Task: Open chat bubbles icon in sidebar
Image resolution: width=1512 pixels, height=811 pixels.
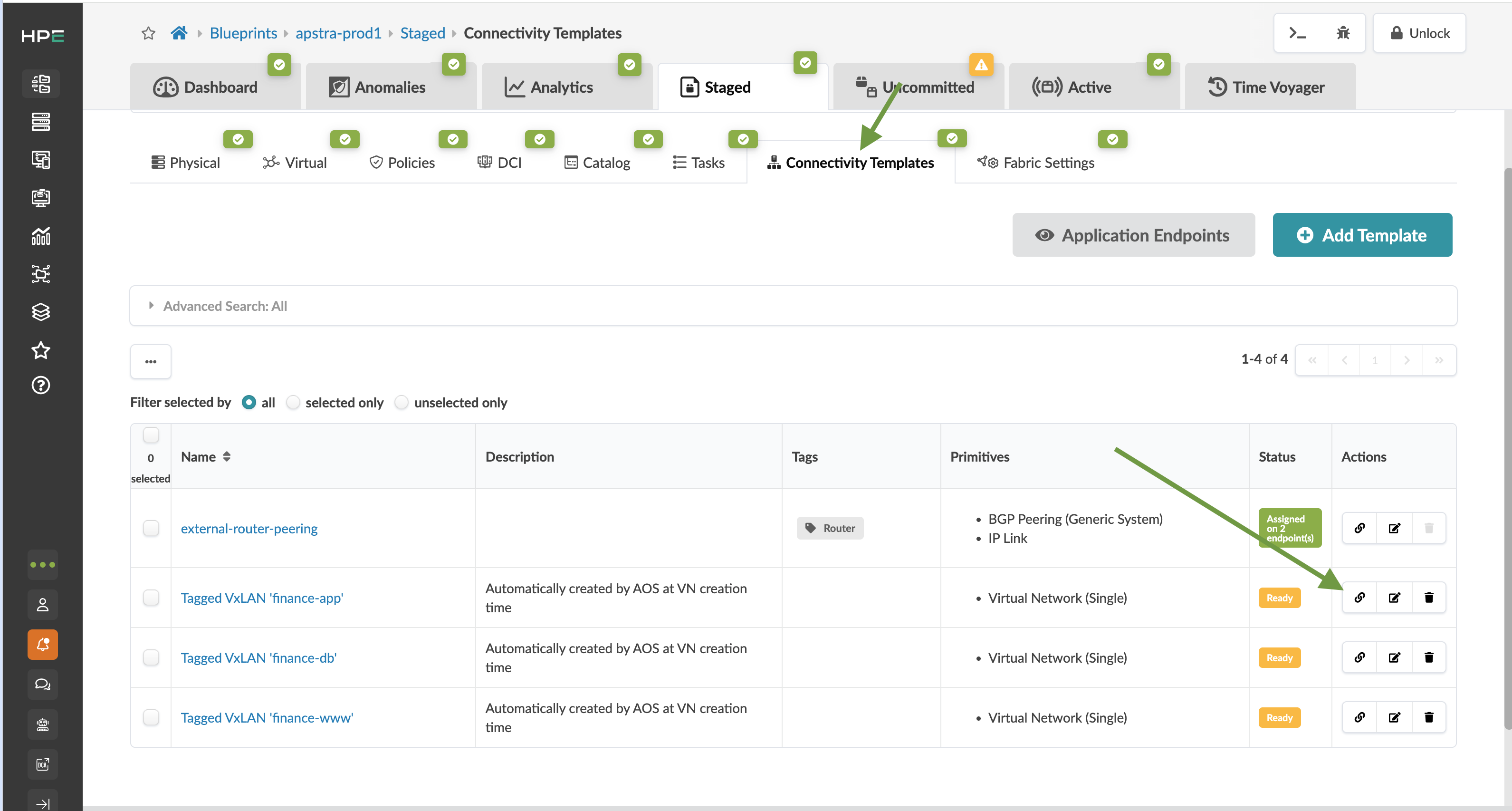Action: (x=42, y=685)
